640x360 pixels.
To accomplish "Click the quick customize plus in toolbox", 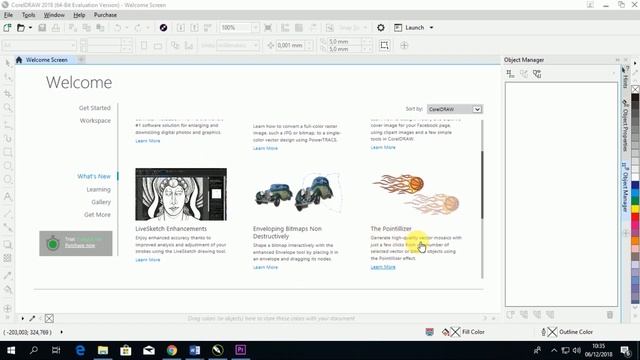I will (7, 309).
